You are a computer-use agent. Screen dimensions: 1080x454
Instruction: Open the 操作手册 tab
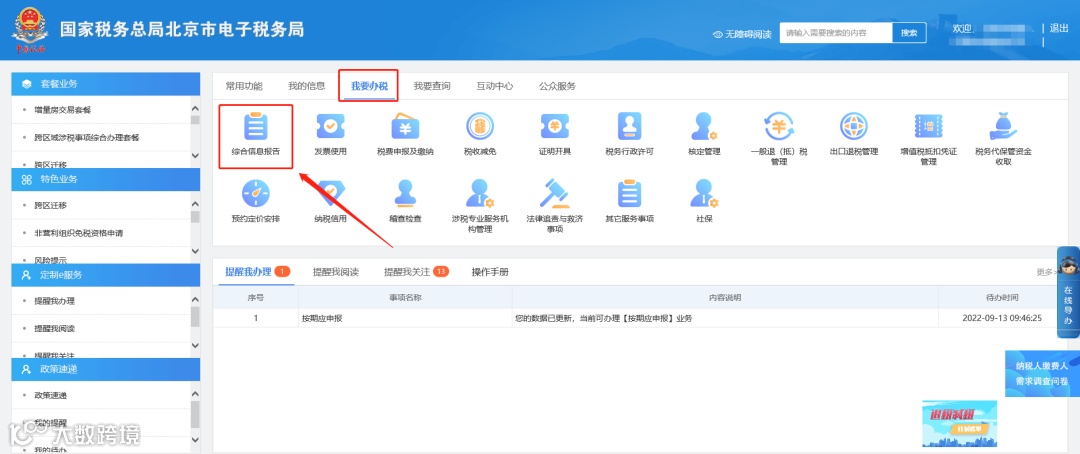490,271
